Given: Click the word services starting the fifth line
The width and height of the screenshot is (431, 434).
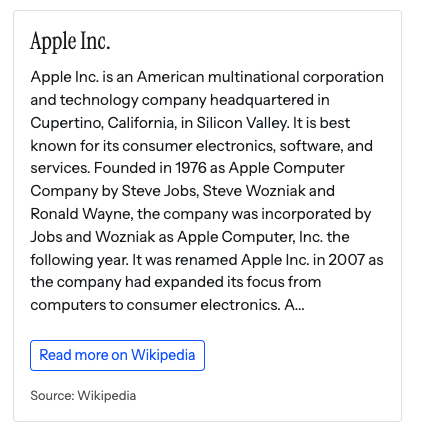Looking at the screenshot, I should (60, 168).
